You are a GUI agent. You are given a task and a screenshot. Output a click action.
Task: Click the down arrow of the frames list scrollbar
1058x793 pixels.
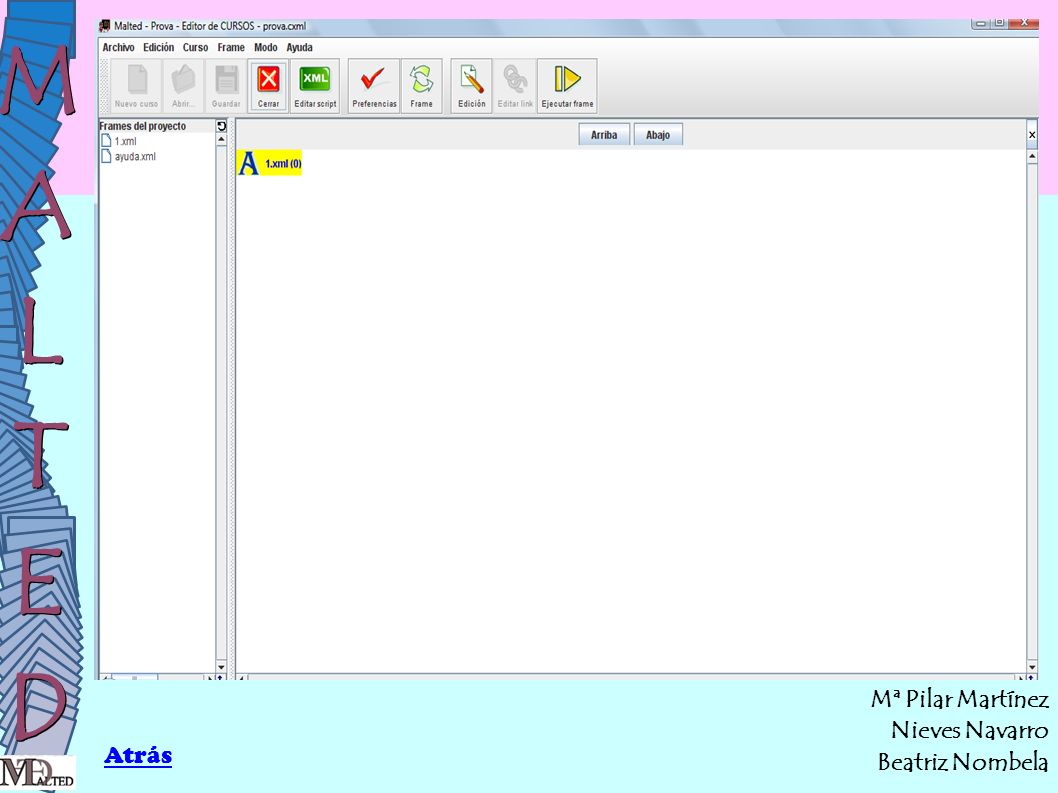(221, 667)
